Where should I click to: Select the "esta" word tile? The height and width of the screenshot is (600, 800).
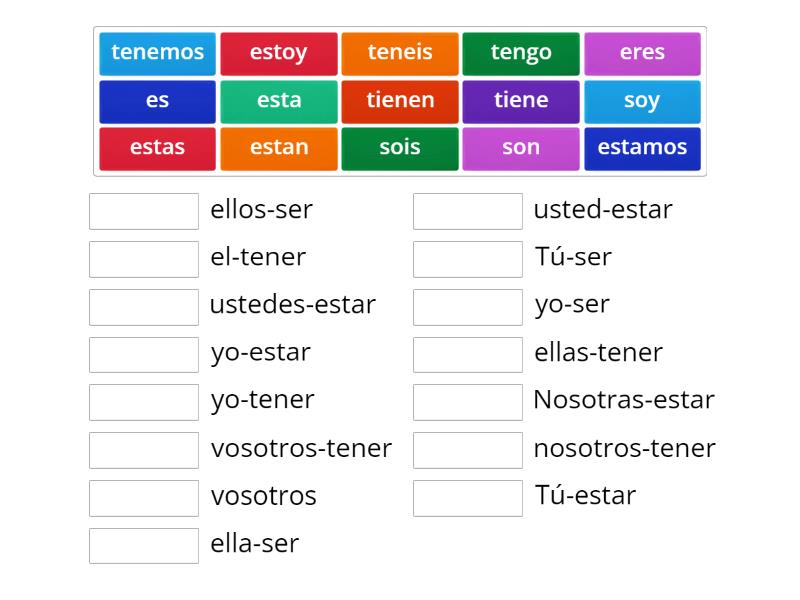(x=279, y=100)
